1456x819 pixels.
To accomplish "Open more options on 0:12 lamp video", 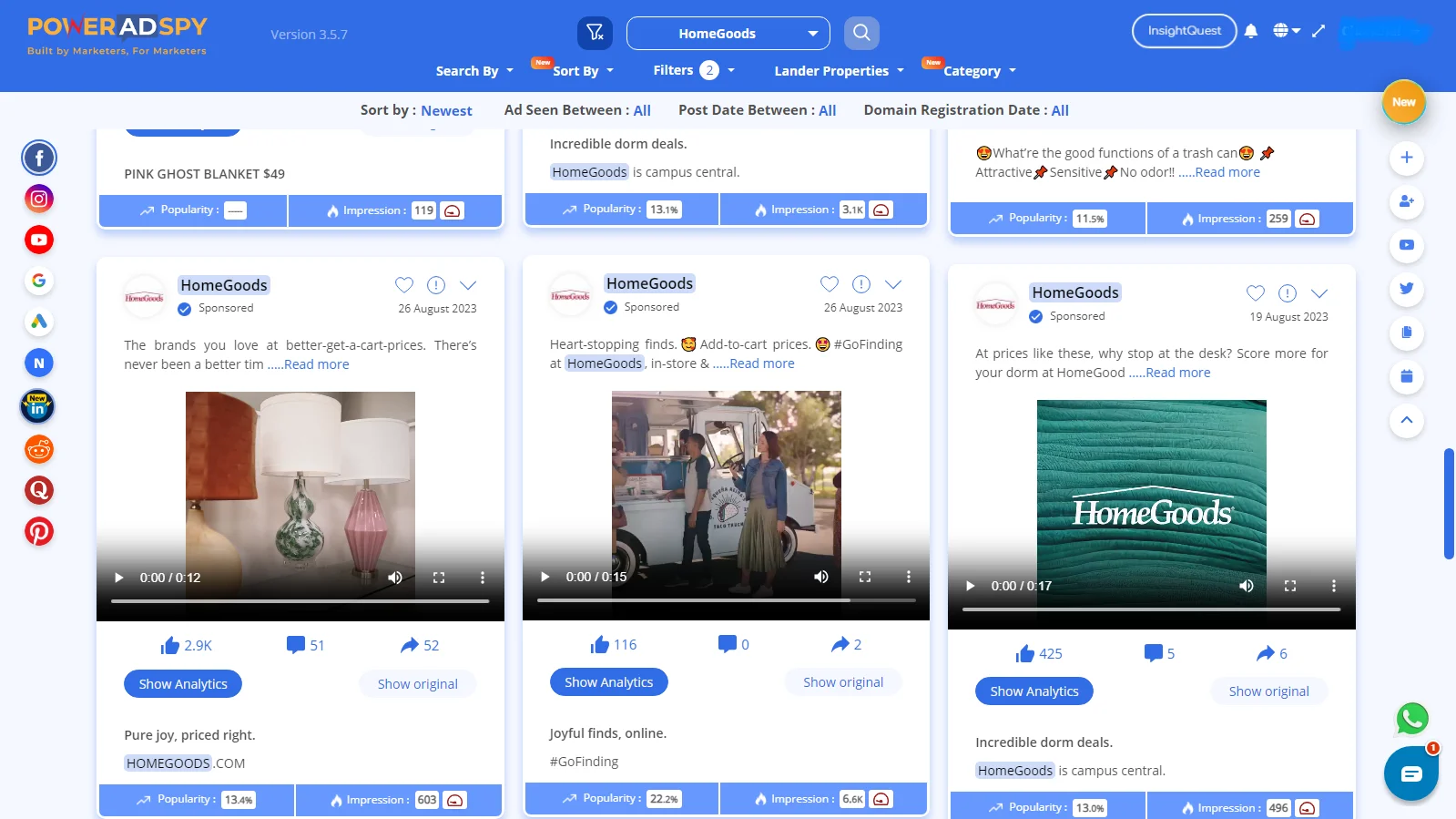I will [483, 578].
